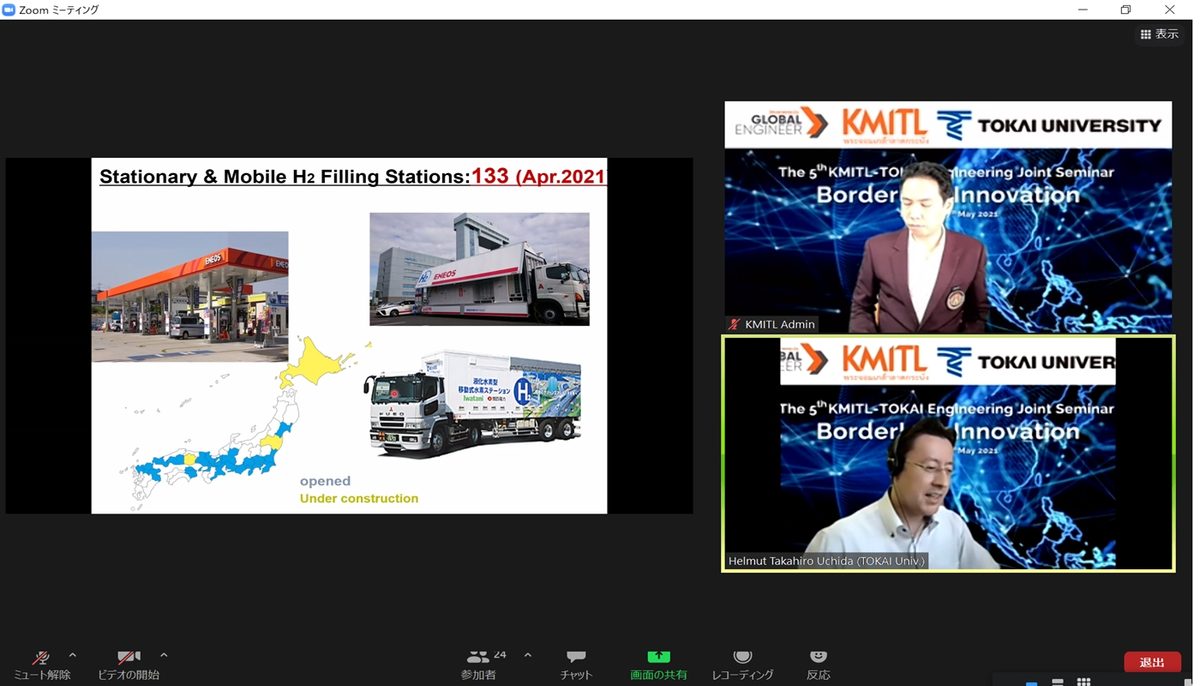Image resolution: width=1200 pixels, height=686 pixels.
Task: Click the Helmut Takahiro Uchida name label
Action: (828, 561)
